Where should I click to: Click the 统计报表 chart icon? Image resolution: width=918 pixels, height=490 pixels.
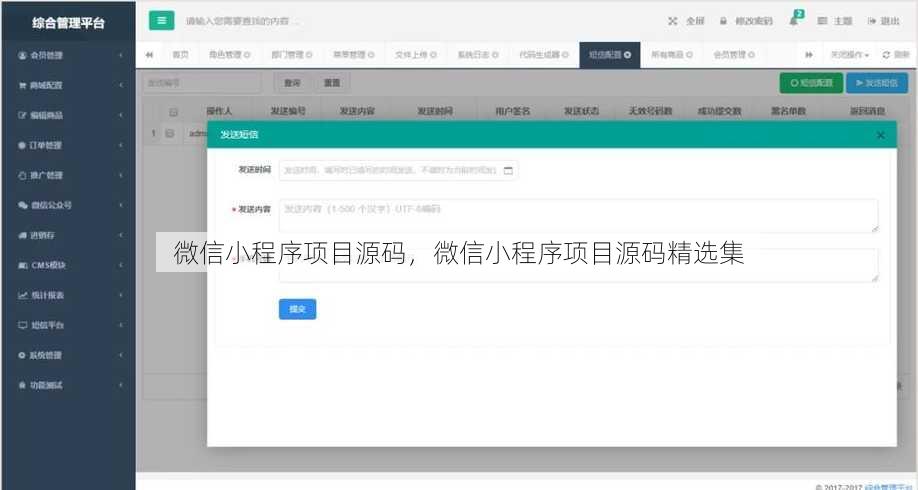(22, 295)
